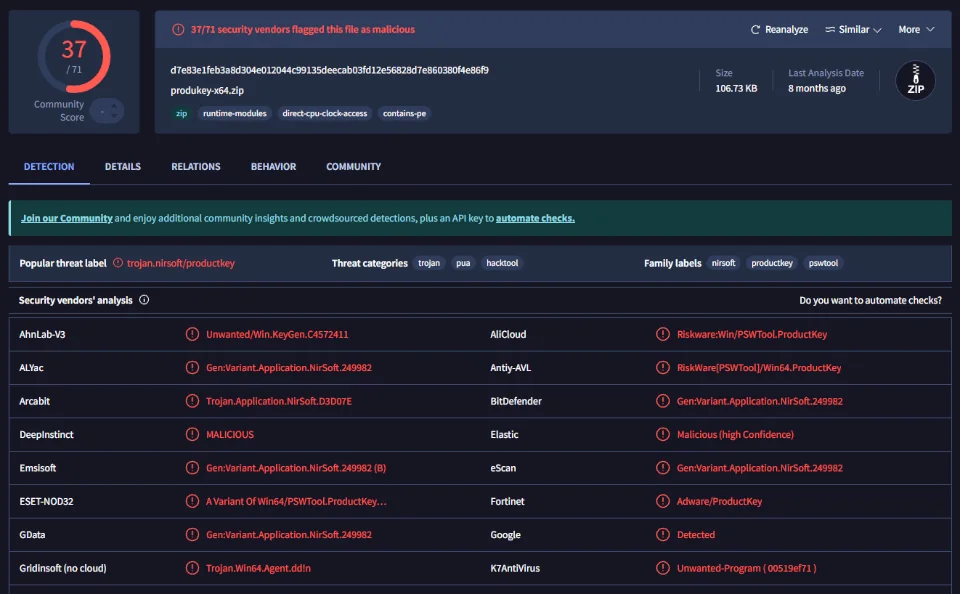
Task: Click the popular threat label trojan.nirsoft/productkey
Action: 181,263
